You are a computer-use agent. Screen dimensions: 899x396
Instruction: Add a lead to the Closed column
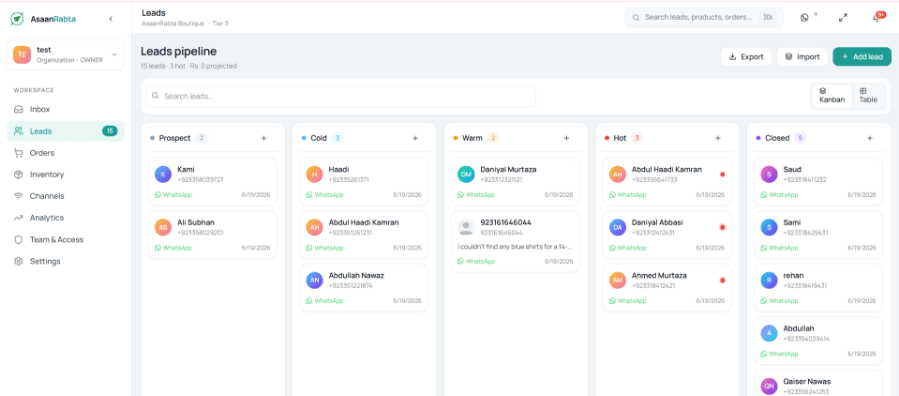(x=870, y=138)
